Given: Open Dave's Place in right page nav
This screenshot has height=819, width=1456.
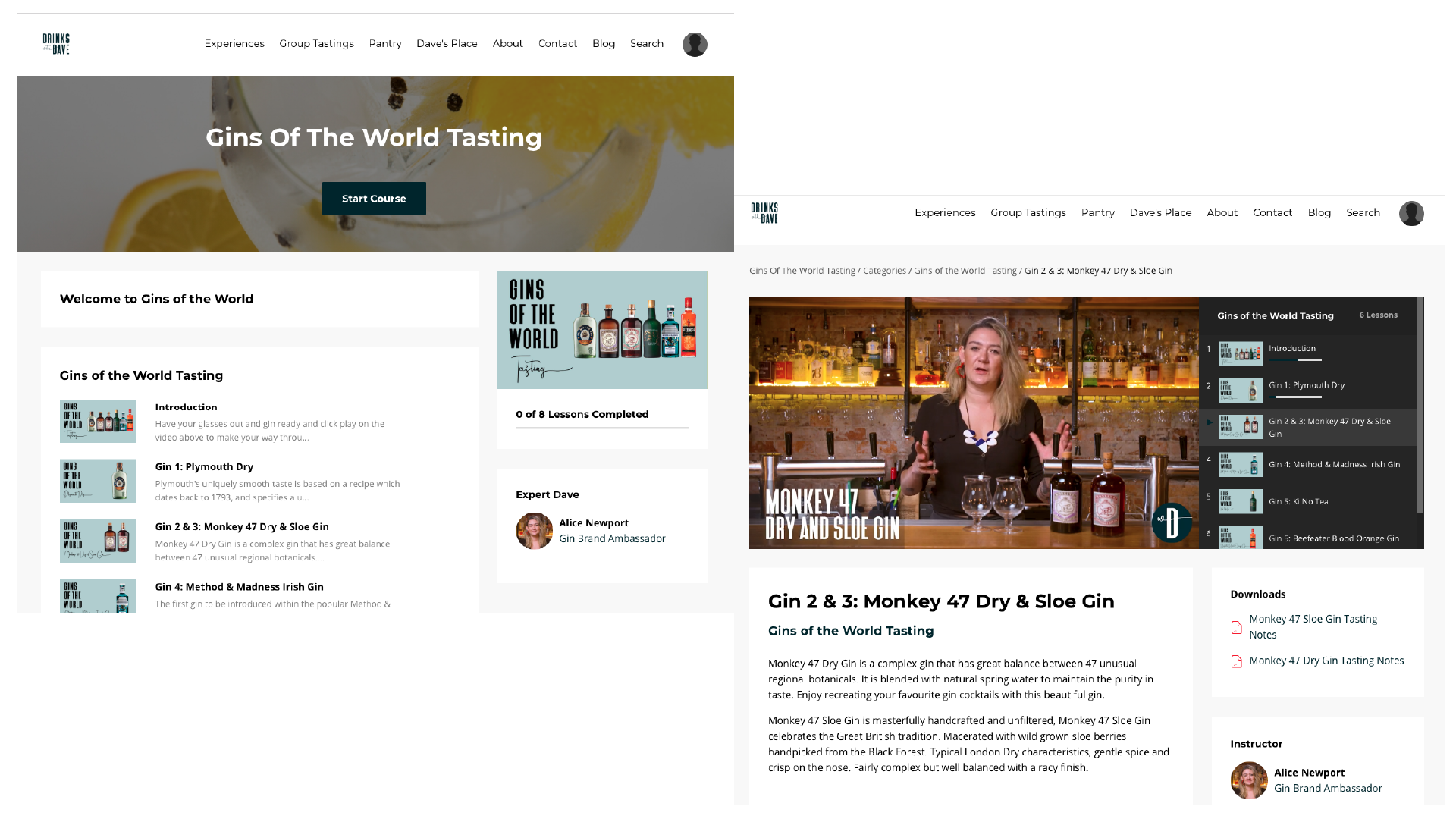Looking at the screenshot, I should (1160, 213).
